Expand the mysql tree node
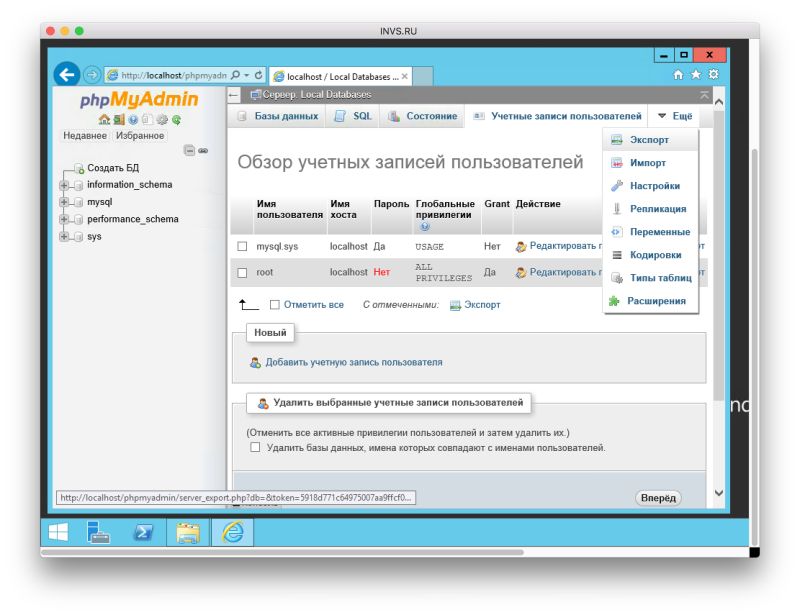 pos(64,203)
